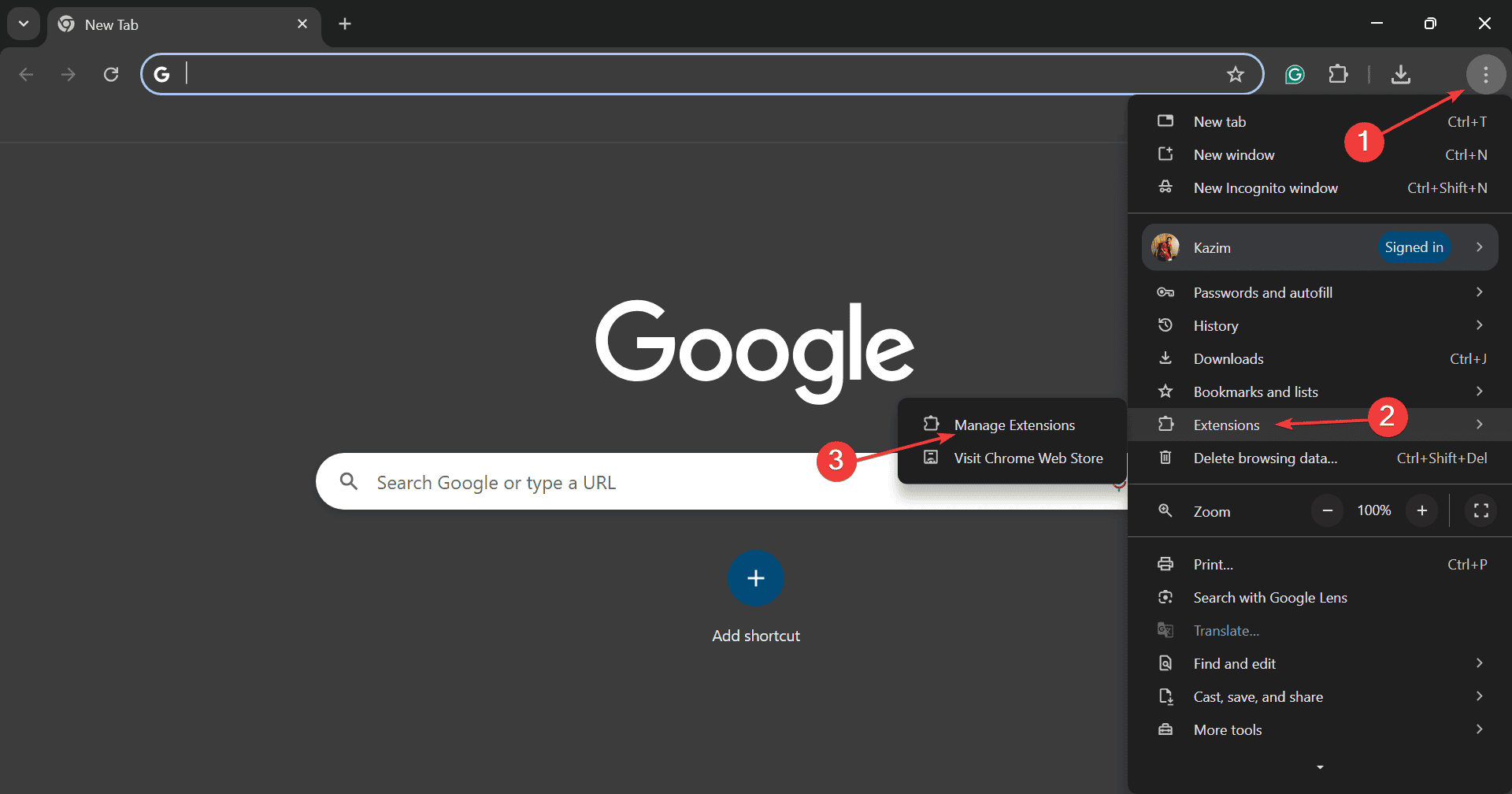Viewport: 1512px width, 794px height.
Task: Increase zoom with plus button
Action: click(1422, 510)
